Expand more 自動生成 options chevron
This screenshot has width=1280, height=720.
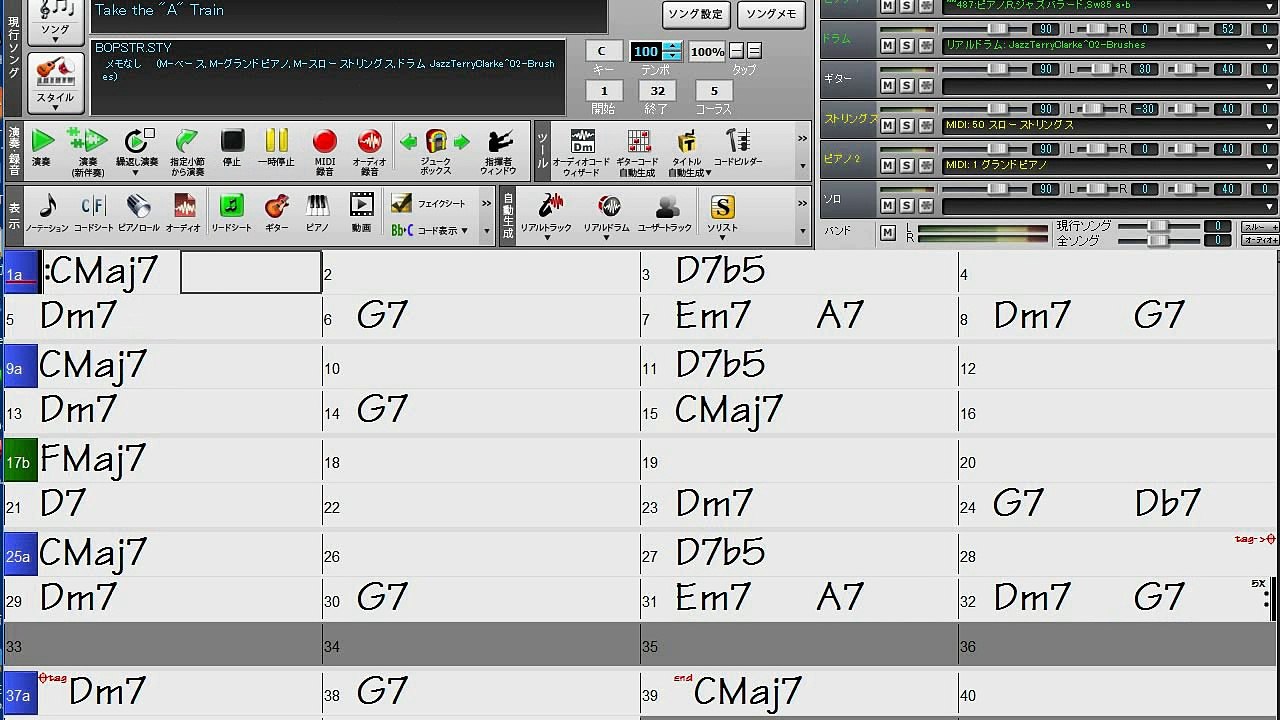[x=802, y=204]
